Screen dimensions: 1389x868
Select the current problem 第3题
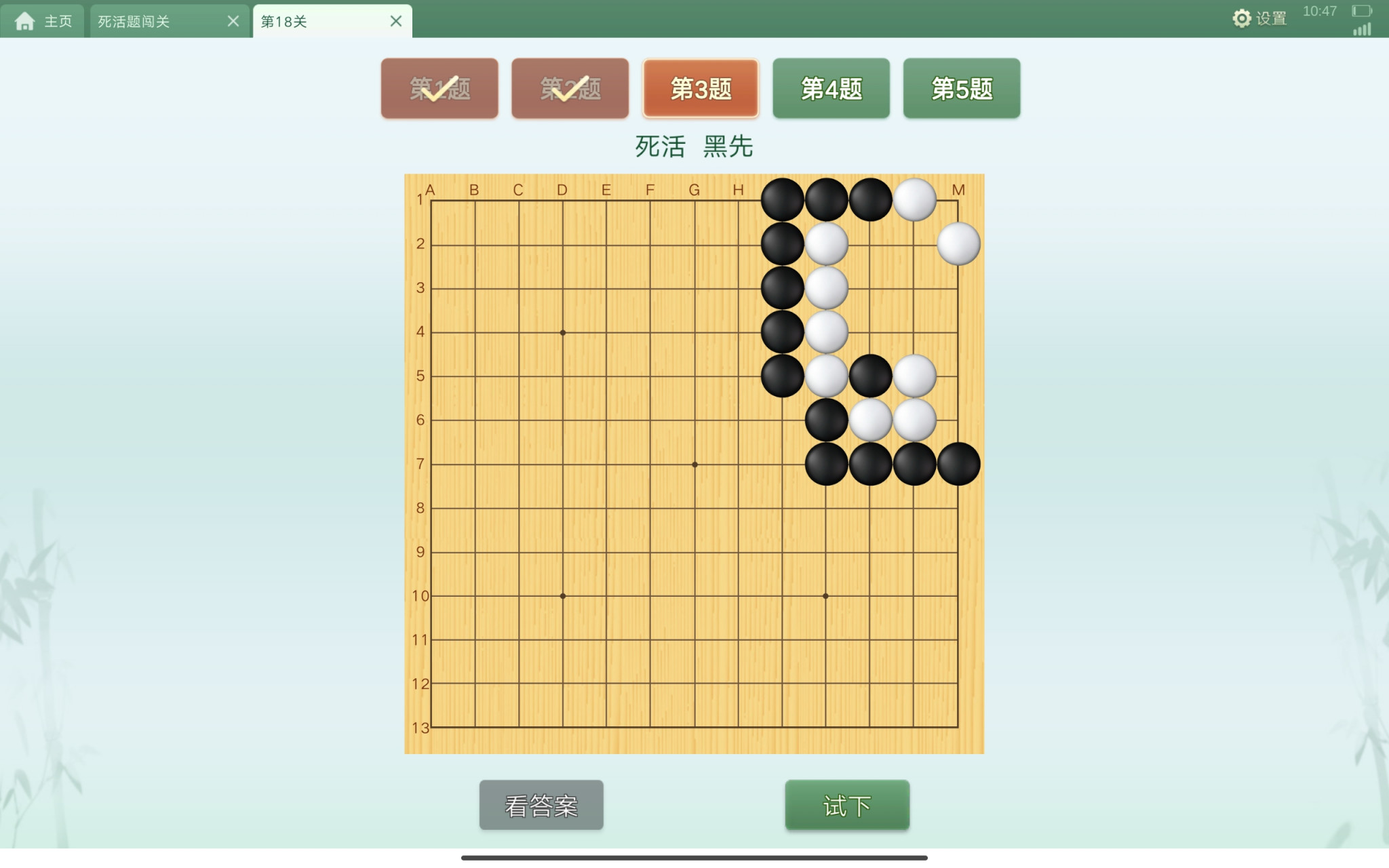701,88
